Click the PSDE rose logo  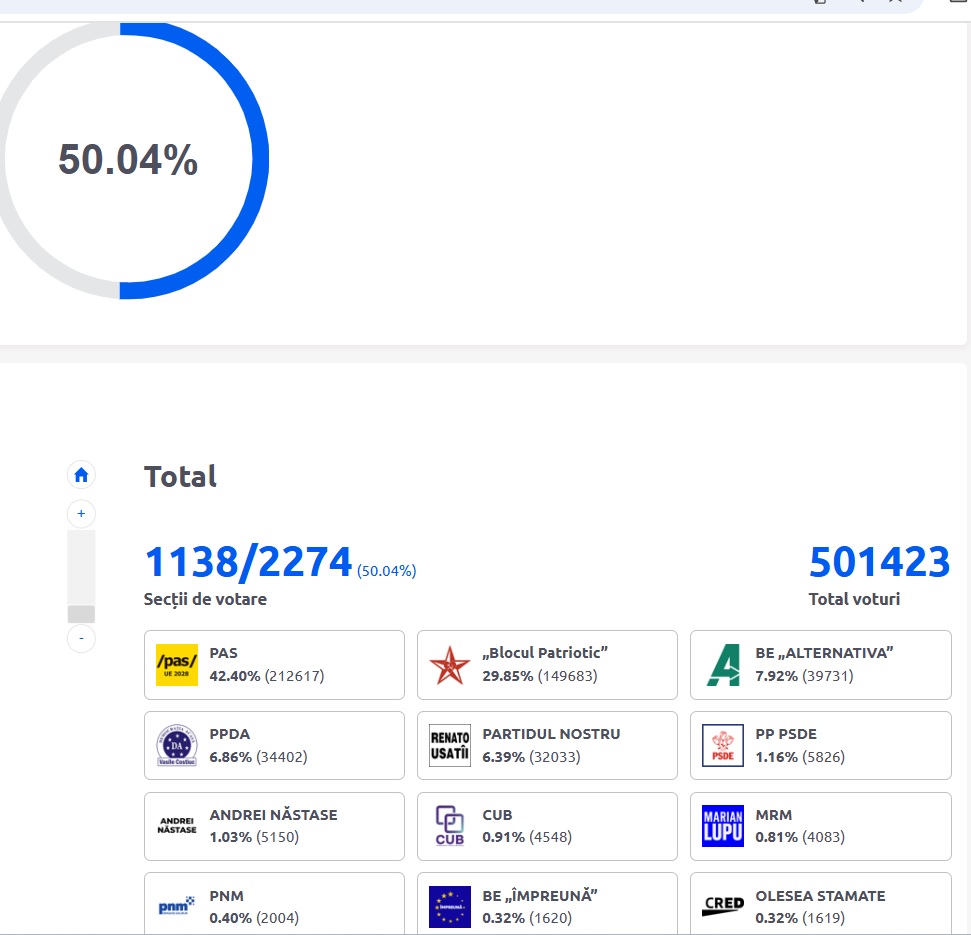722,746
